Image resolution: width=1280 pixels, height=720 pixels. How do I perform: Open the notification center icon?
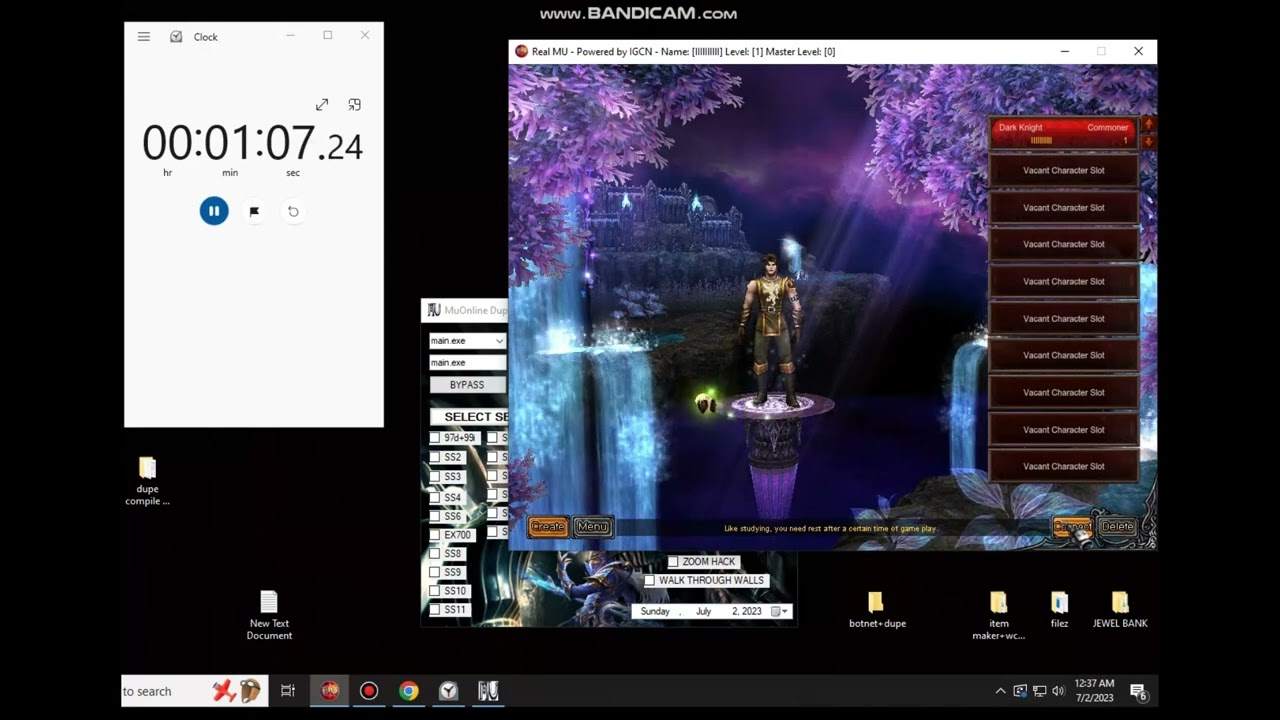[x=1138, y=691]
